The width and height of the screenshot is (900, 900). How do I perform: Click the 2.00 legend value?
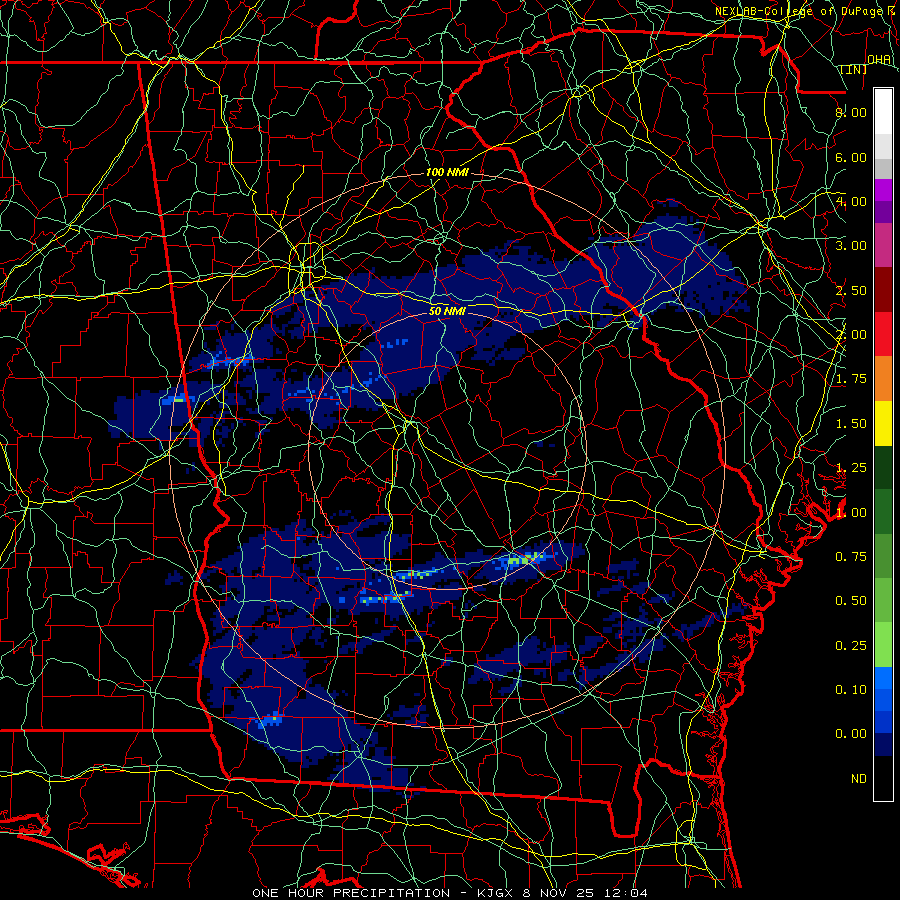851,335
